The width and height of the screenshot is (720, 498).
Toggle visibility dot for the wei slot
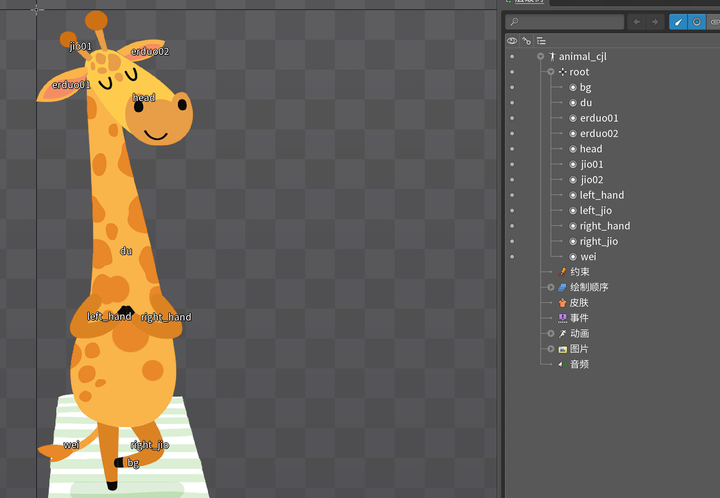[512, 257]
